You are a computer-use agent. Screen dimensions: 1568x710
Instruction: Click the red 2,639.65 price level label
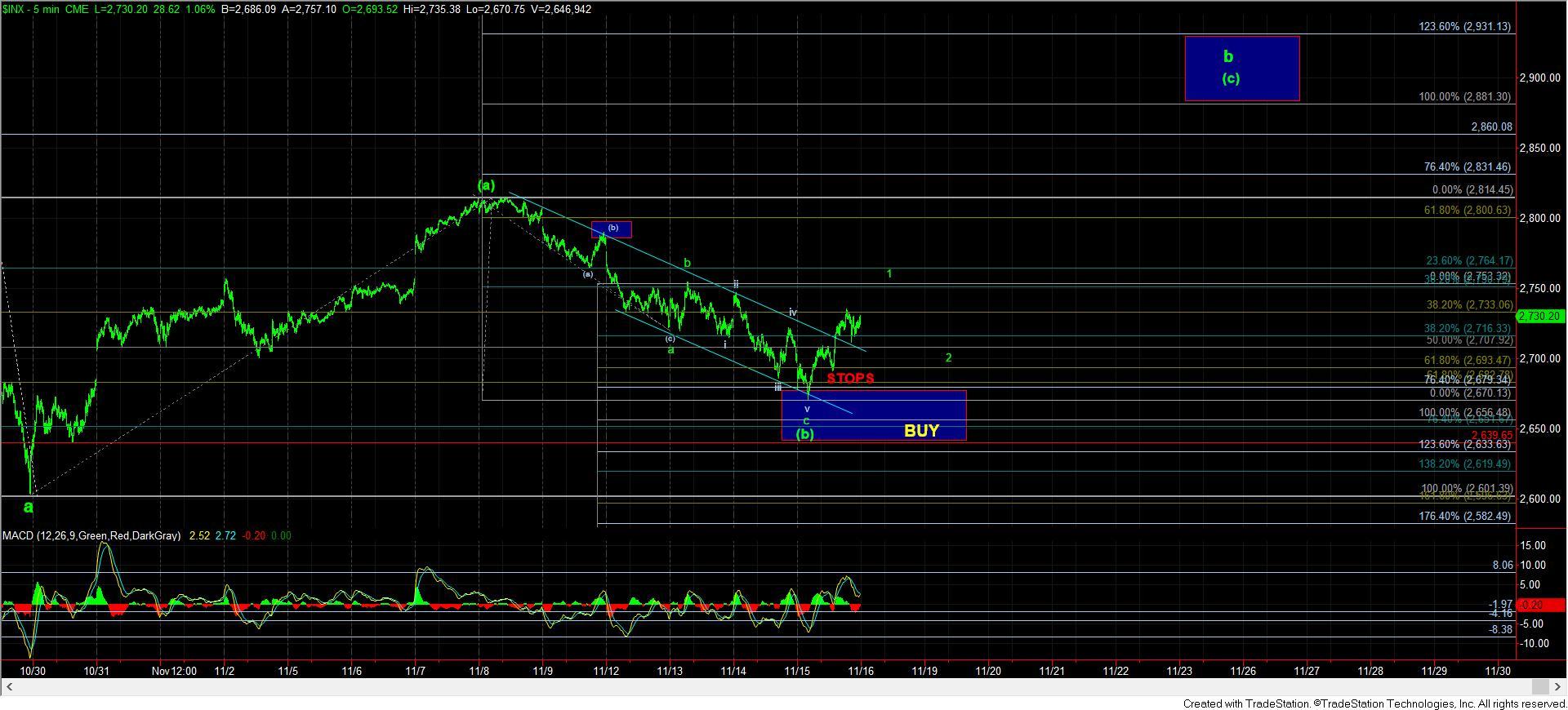1491,436
